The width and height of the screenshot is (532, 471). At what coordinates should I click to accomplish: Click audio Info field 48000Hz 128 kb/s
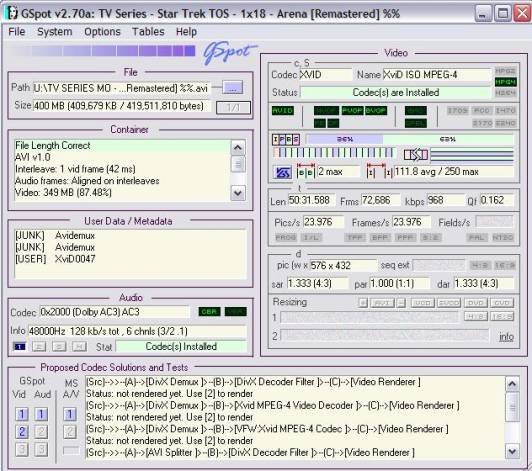[x=137, y=331]
